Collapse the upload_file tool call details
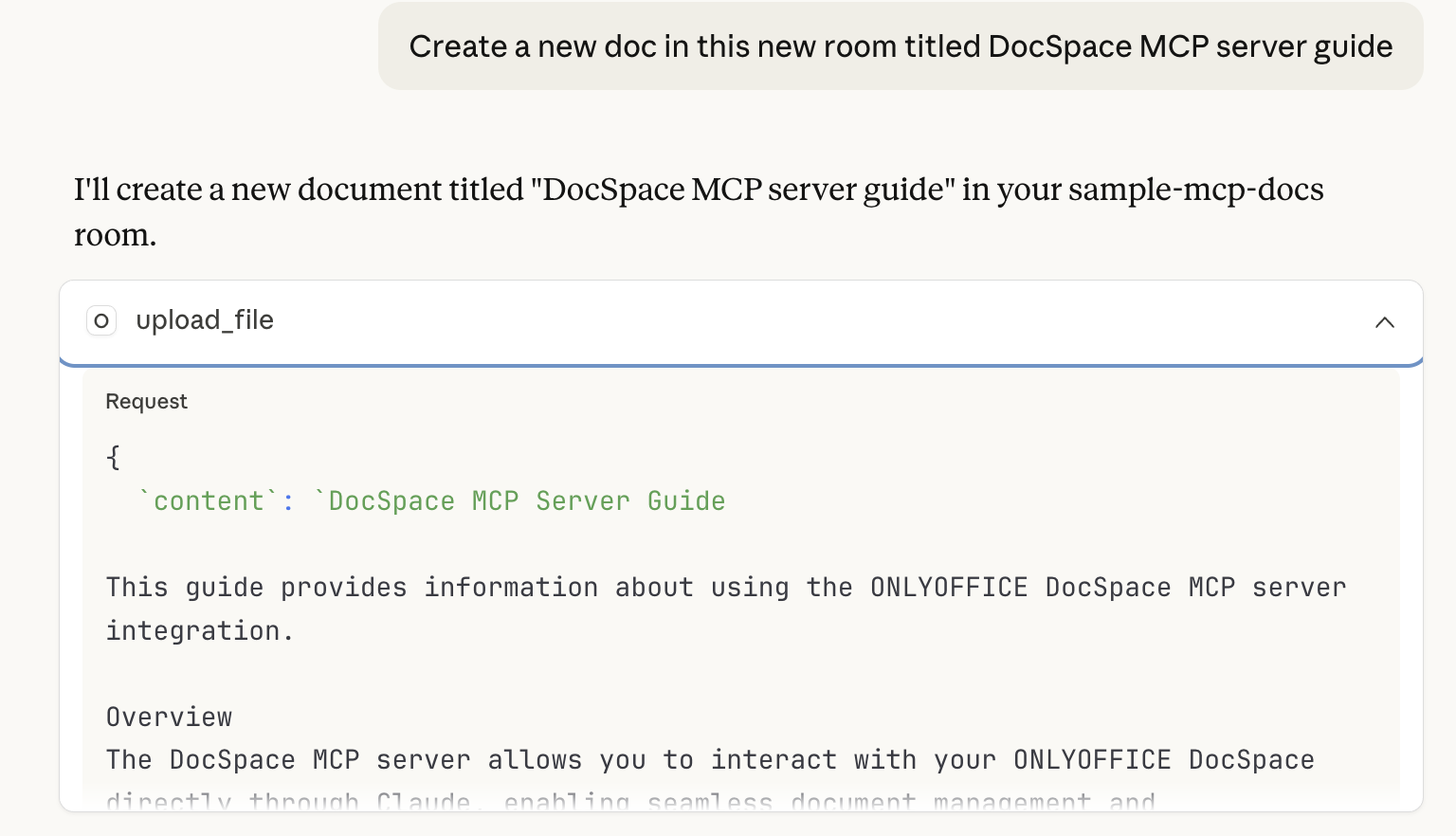This screenshot has height=836, width=1456. click(x=1385, y=322)
